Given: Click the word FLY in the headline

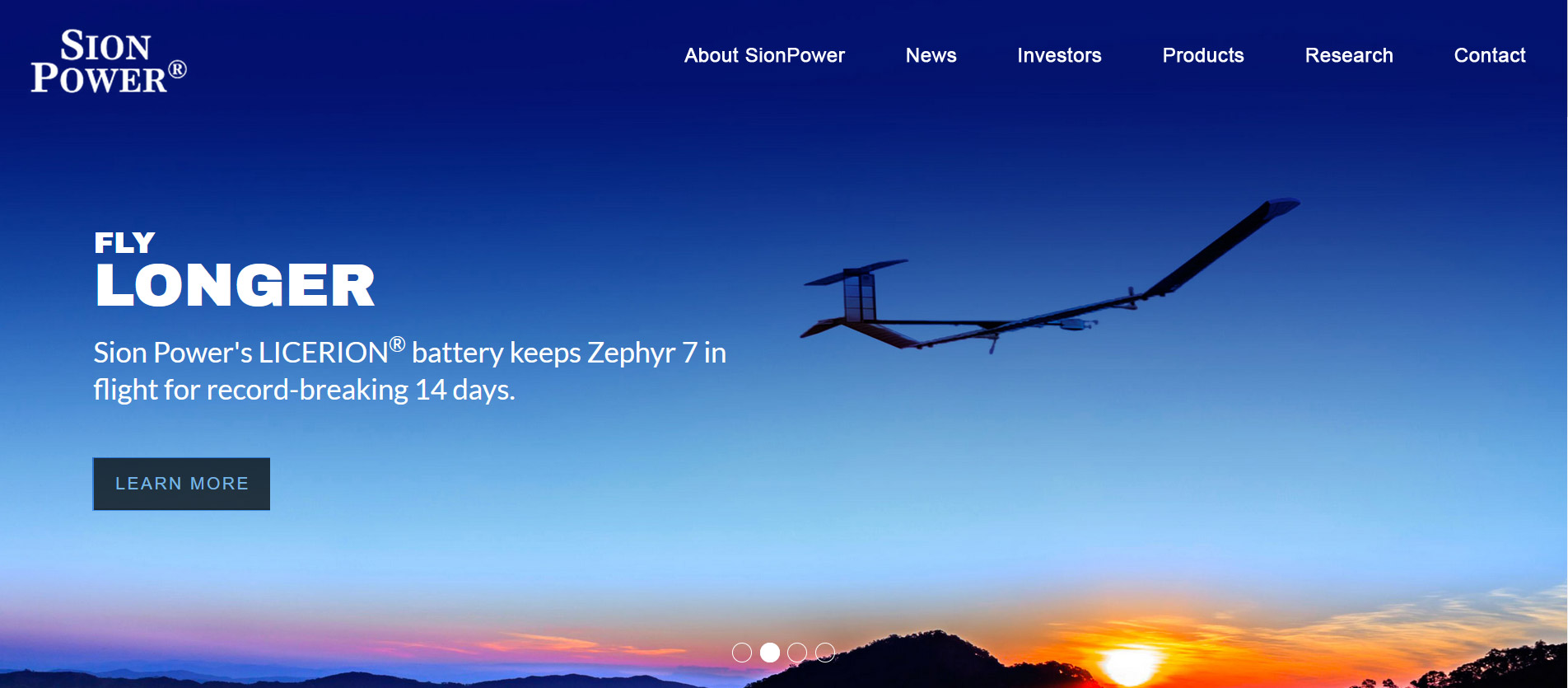Looking at the screenshot, I should (x=124, y=242).
